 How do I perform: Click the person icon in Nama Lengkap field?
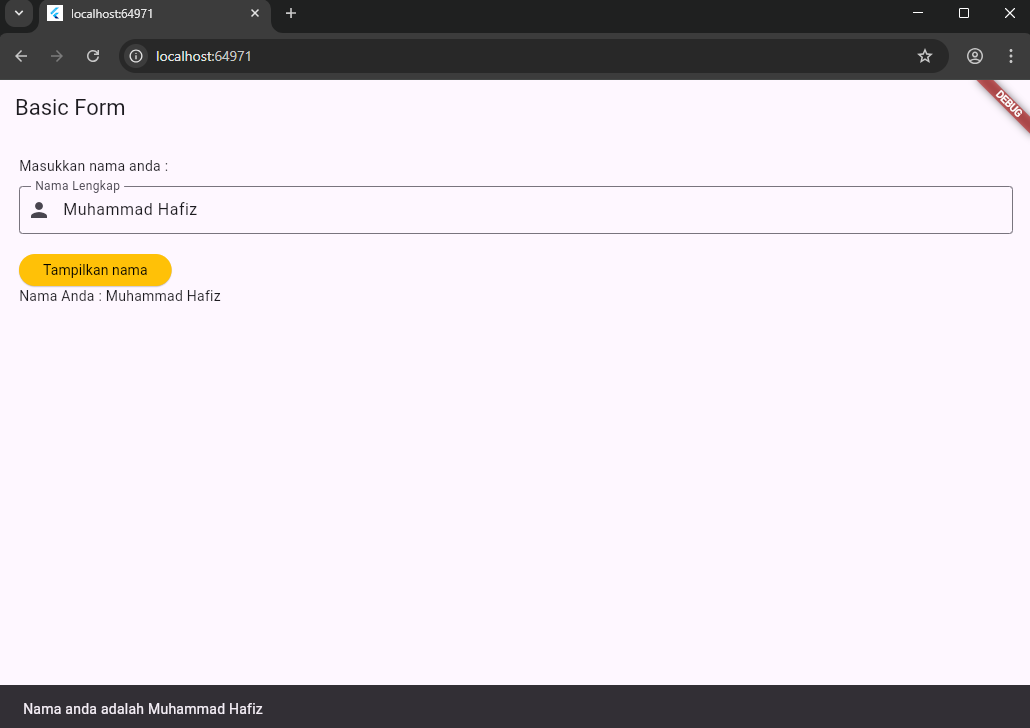click(x=39, y=210)
